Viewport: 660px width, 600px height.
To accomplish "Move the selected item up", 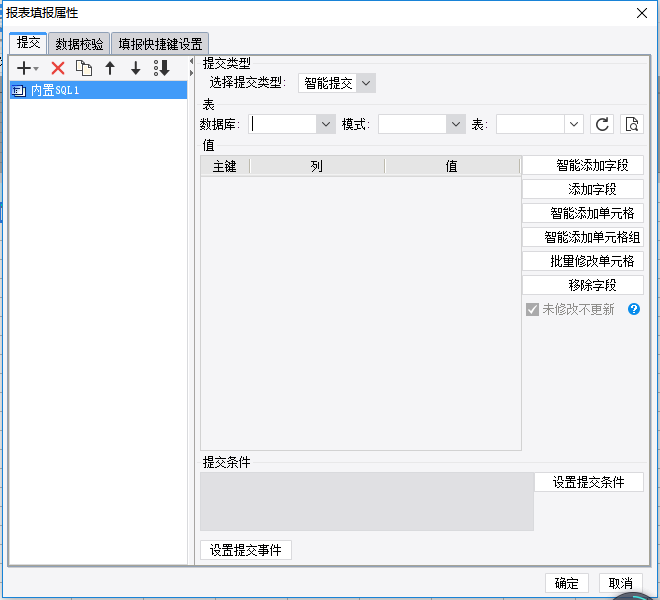I will click(x=110, y=68).
